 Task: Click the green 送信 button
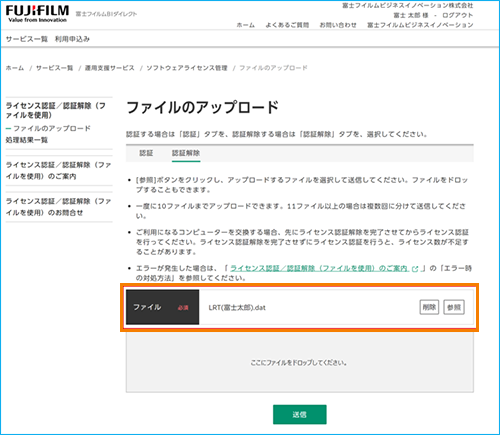point(300,414)
